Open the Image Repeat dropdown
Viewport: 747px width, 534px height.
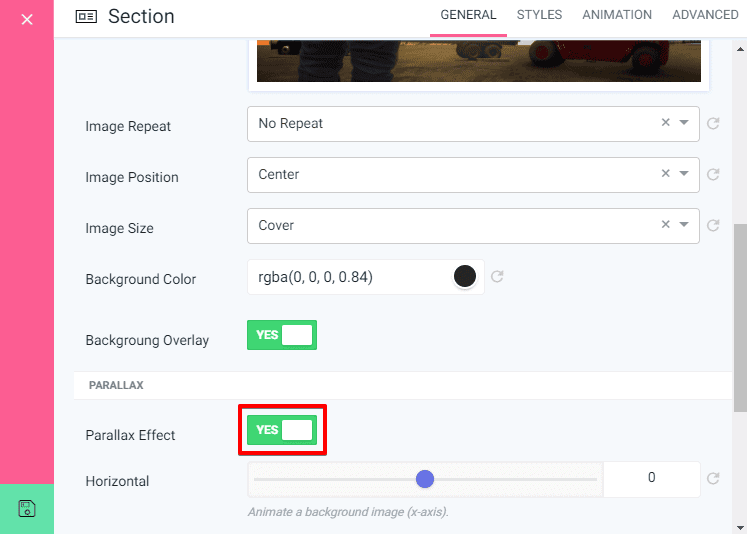click(x=684, y=123)
